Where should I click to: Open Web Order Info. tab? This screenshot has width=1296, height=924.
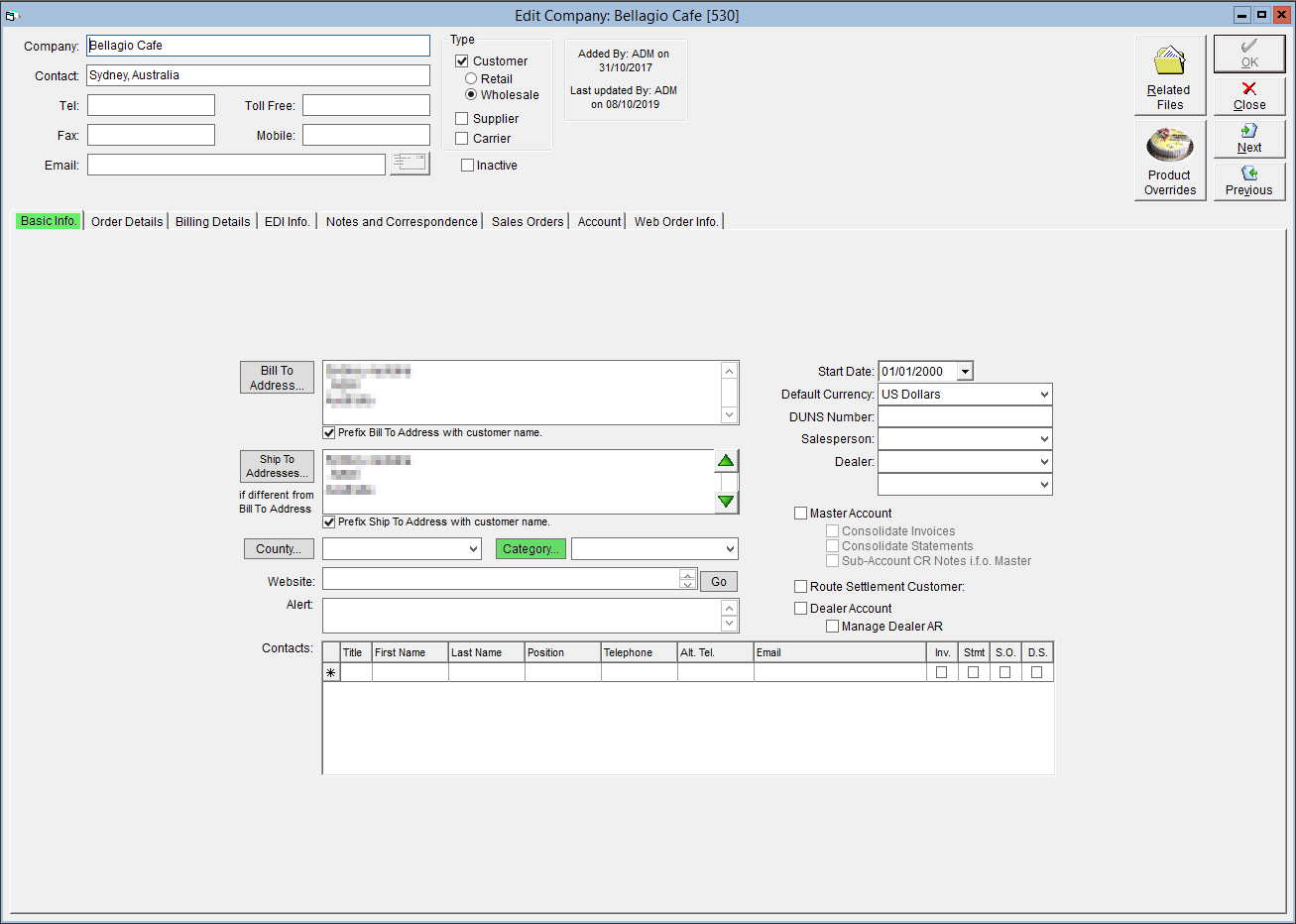click(x=676, y=222)
